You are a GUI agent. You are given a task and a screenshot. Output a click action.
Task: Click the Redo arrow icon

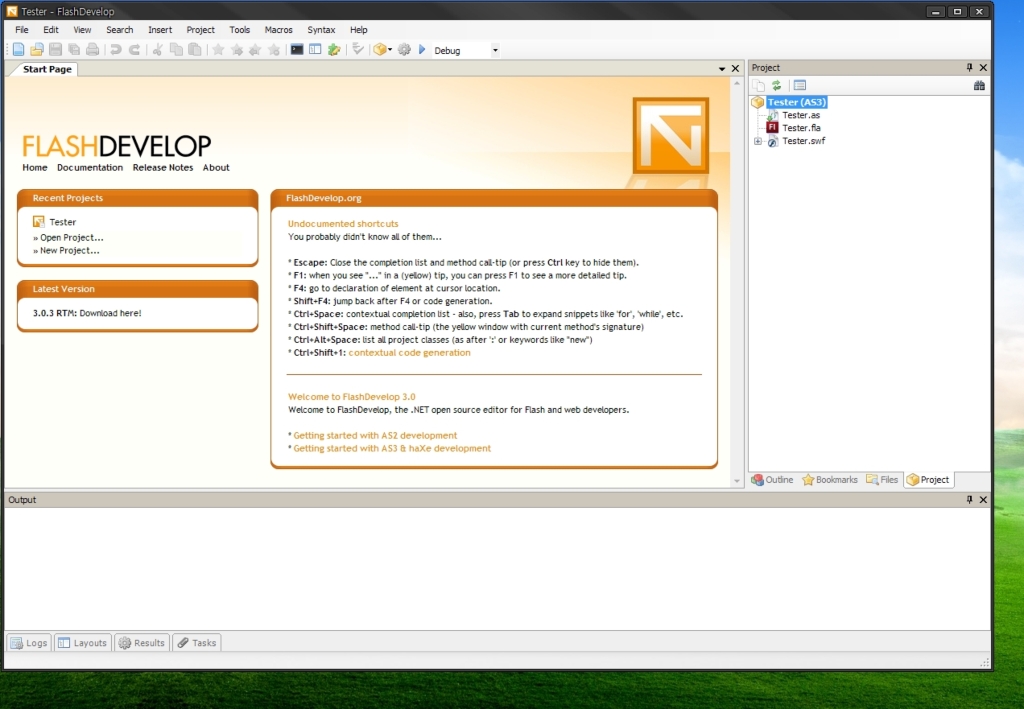(135, 50)
